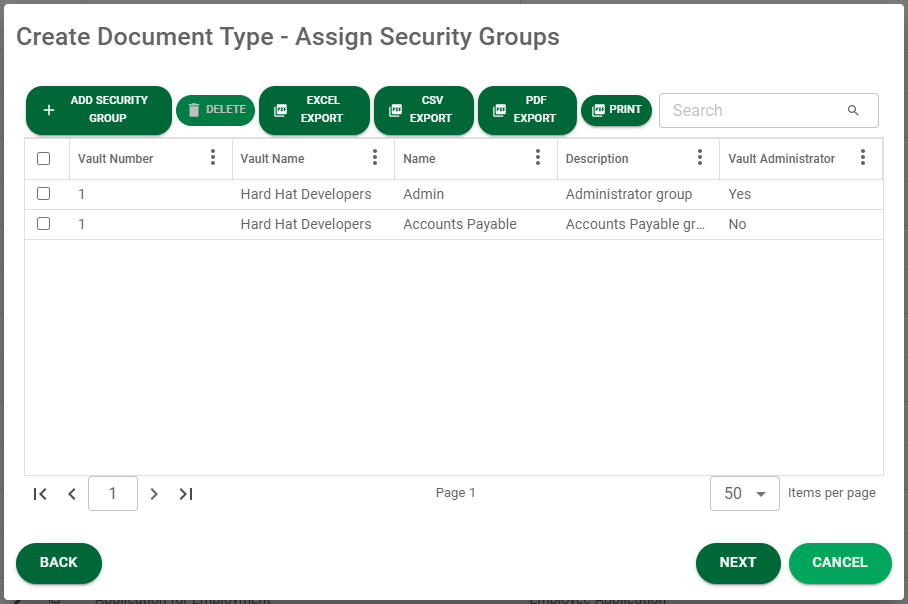Click the Back button
This screenshot has width=908, height=604.
click(x=58, y=563)
